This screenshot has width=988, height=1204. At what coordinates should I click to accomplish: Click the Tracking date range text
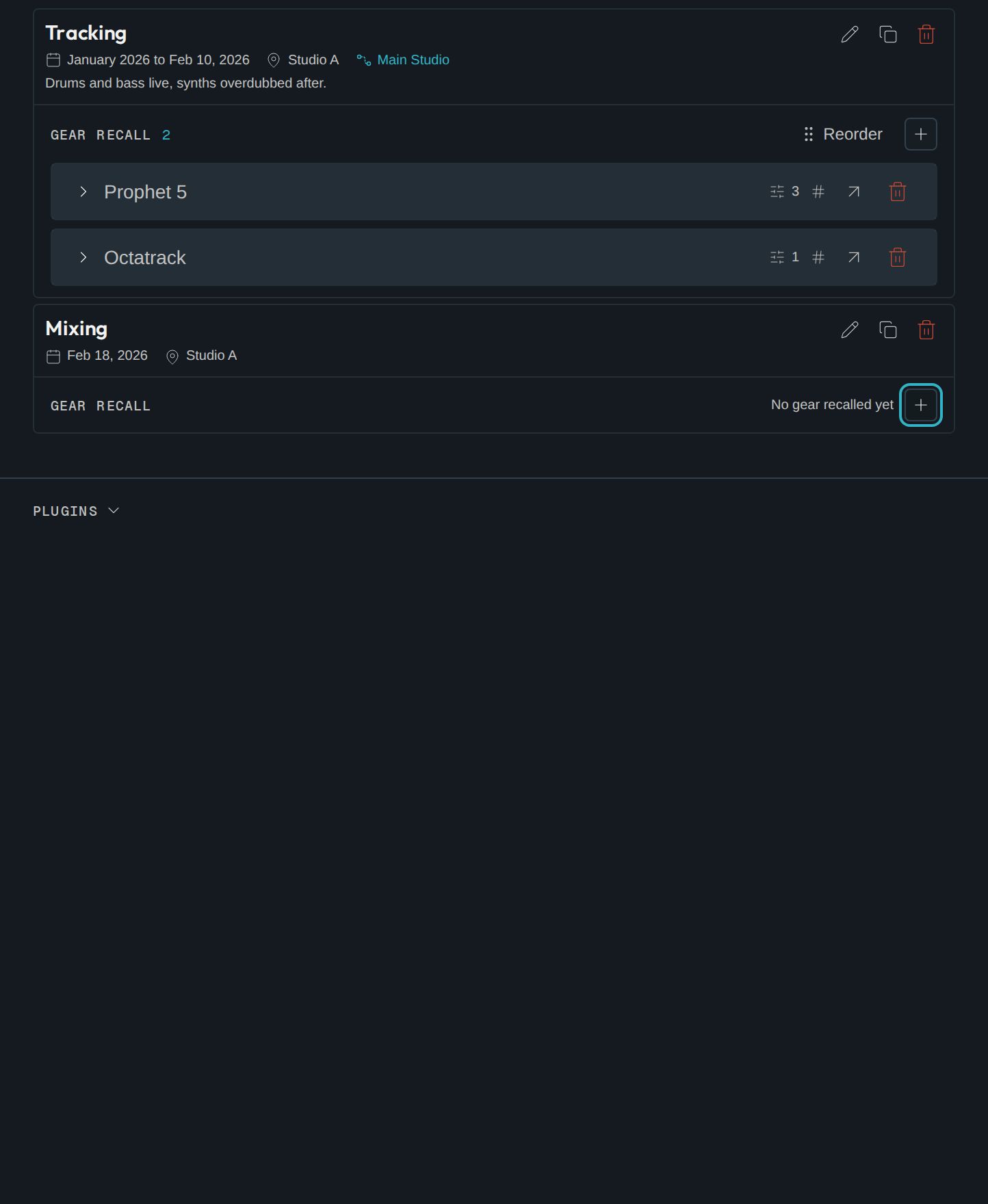[x=158, y=60]
